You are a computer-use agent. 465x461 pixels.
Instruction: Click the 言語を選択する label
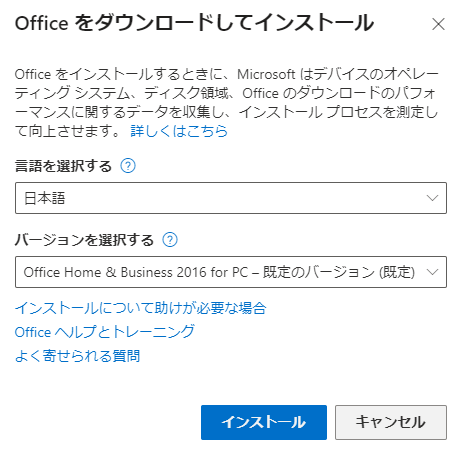(x=63, y=166)
